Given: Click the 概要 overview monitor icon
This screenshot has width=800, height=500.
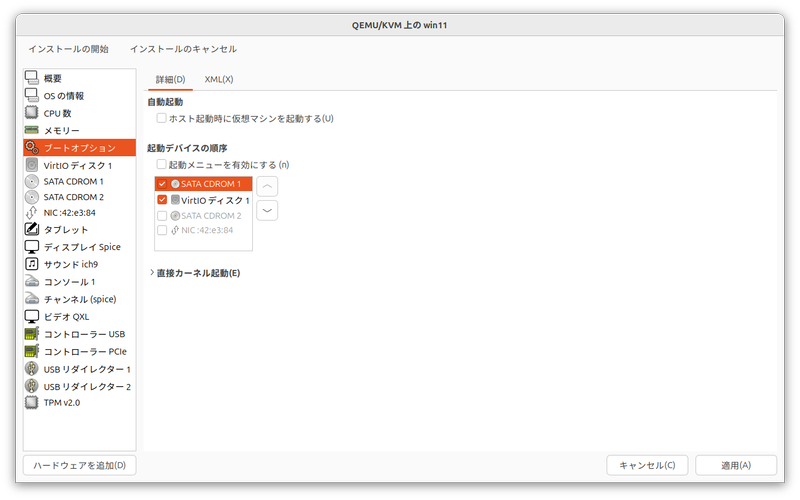Looking at the screenshot, I should tap(32, 78).
